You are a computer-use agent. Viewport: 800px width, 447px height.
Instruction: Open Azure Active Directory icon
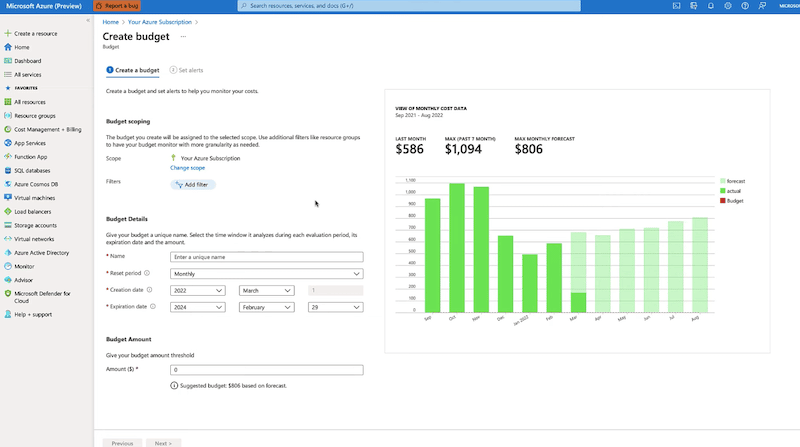pyautogui.click(x=8, y=253)
